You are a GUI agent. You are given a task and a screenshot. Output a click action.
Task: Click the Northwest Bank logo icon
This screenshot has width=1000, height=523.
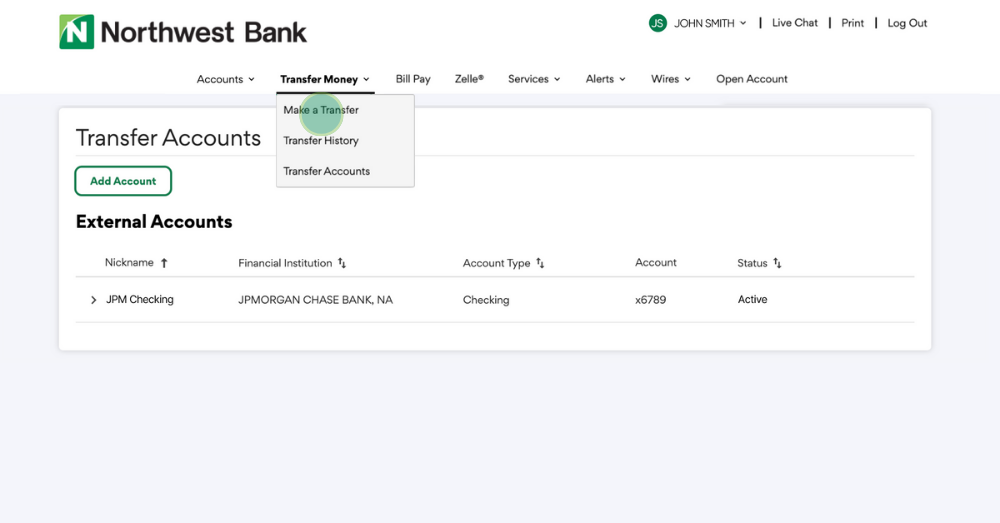tap(76, 32)
